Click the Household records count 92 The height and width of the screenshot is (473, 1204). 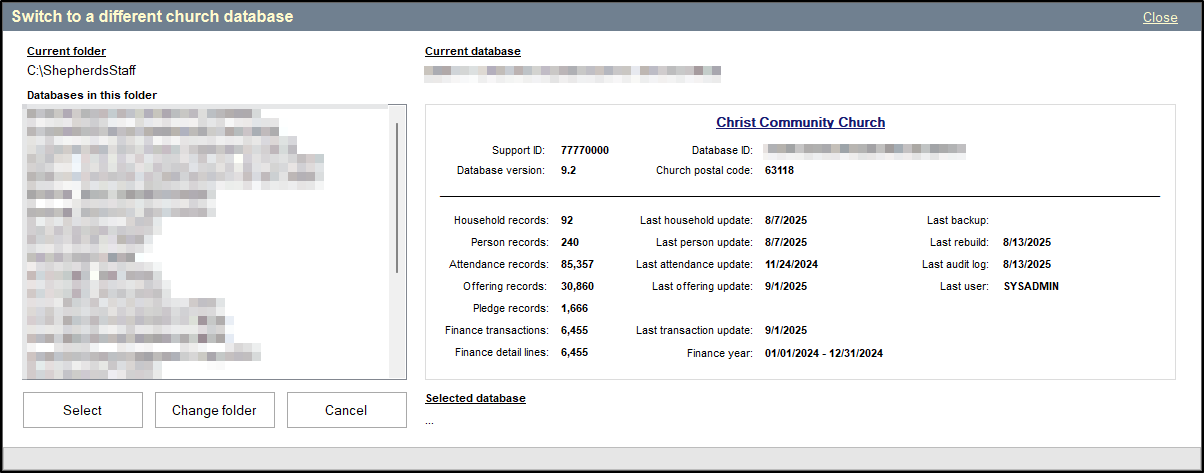coord(567,220)
